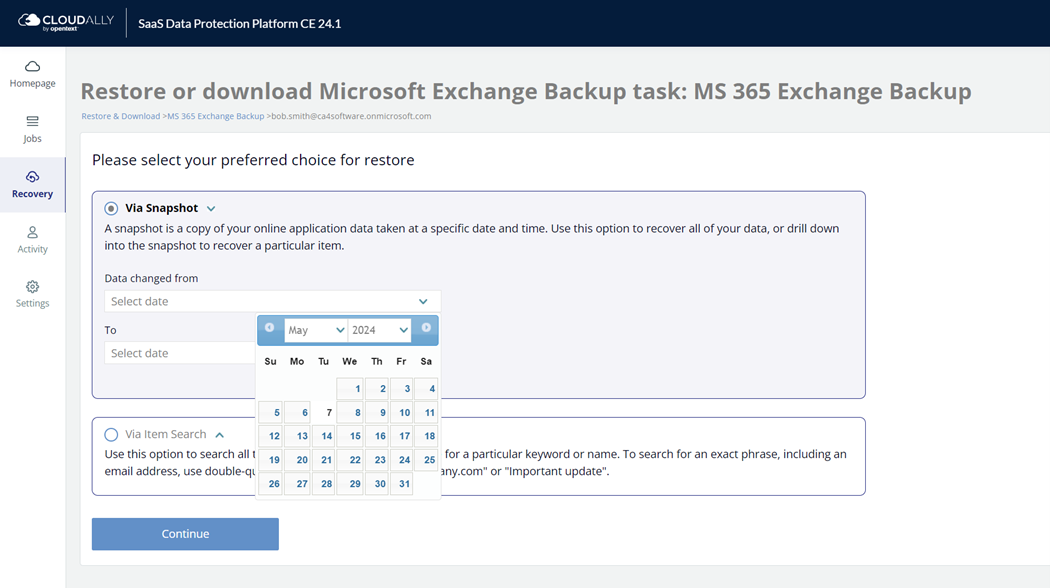Viewport: 1050px width, 588px height.
Task: Pick May 21 in the calendar
Action: 323,460
